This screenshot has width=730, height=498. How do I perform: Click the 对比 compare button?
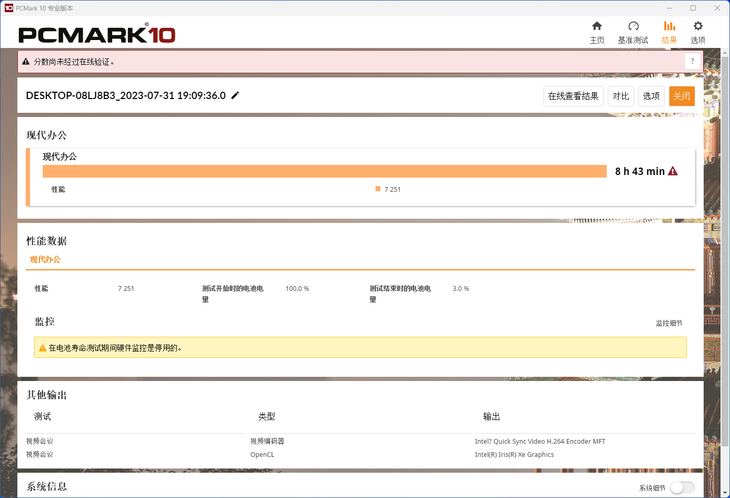(x=621, y=96)
